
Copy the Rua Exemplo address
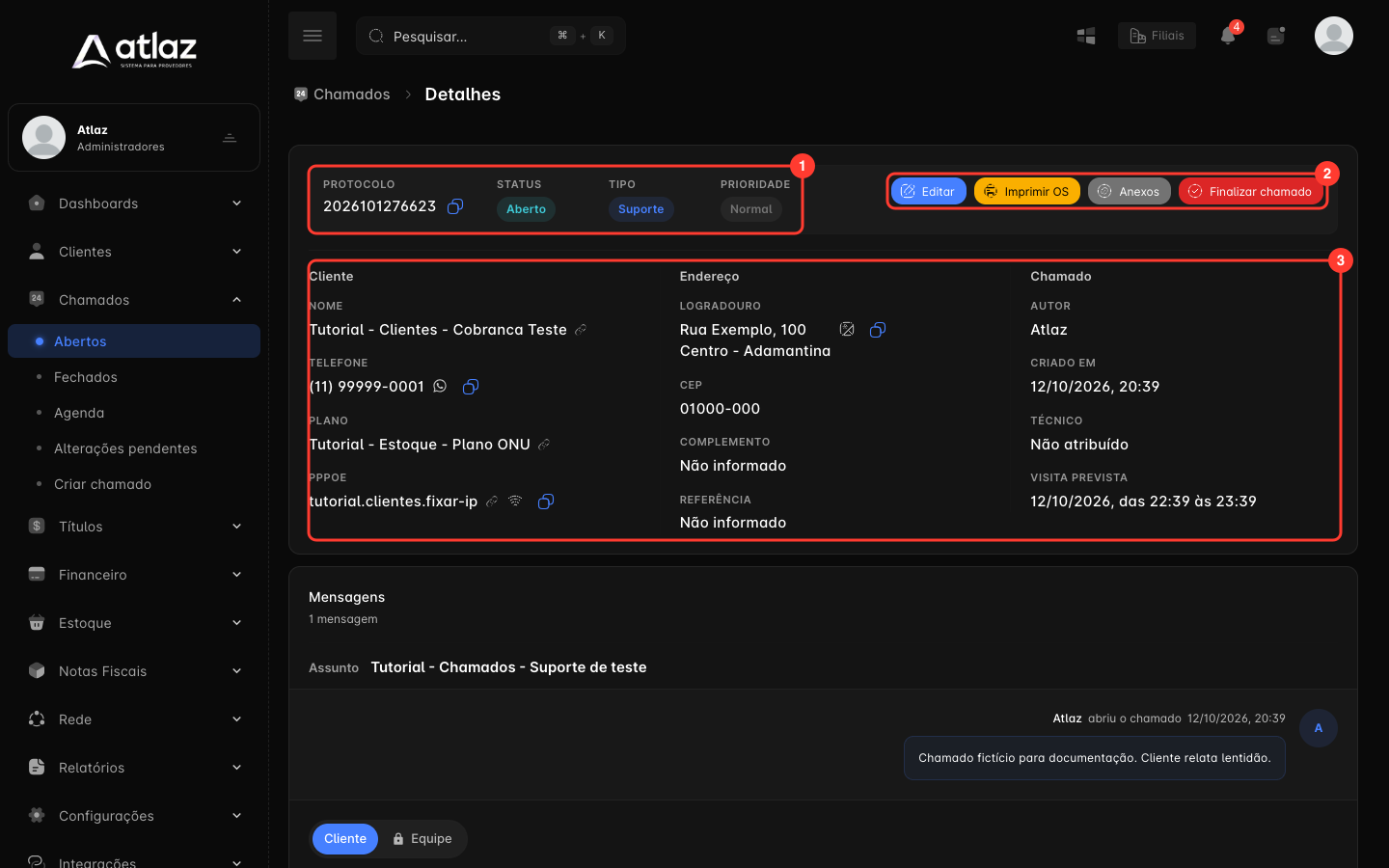(878, 330)
